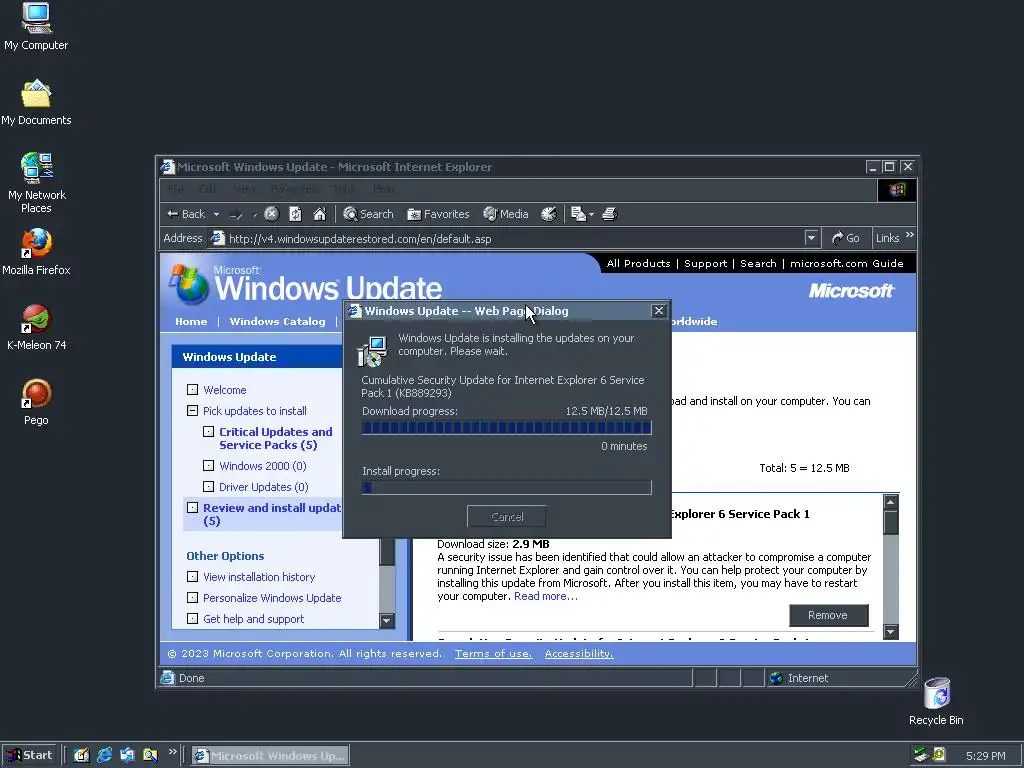Open View installation history
Image resolution: width=1024 pixels, height=768 pixels.
[259, 577]
